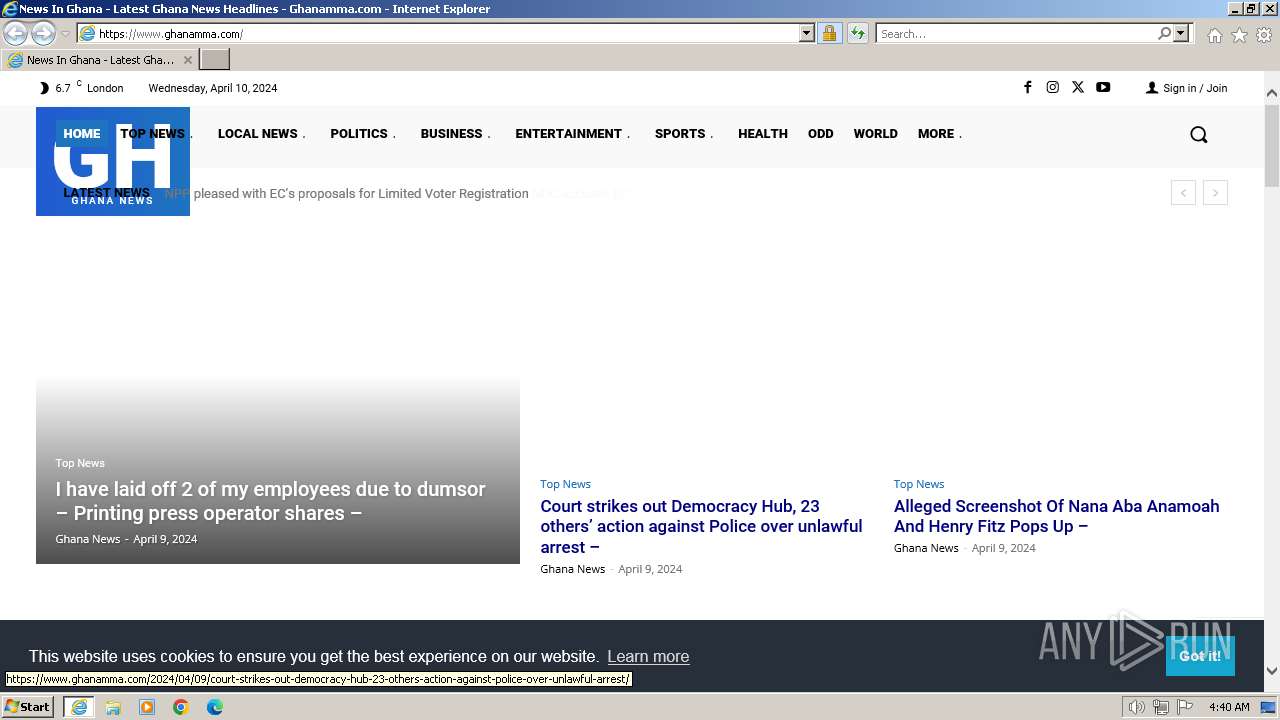Go to the HOME menu item
Screen dimensions: 1280x720
(82, 133)
